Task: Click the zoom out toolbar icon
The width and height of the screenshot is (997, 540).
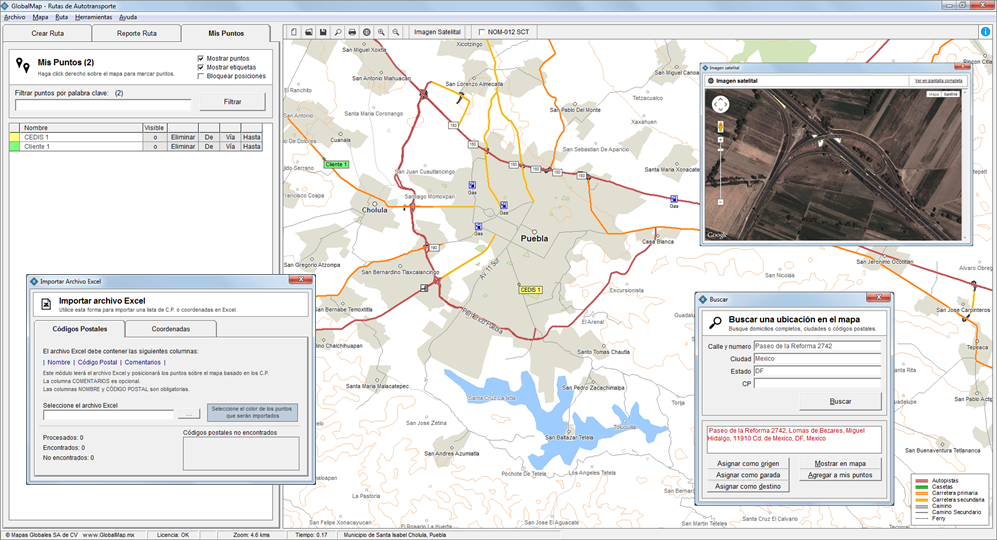Action: point(396,32)
